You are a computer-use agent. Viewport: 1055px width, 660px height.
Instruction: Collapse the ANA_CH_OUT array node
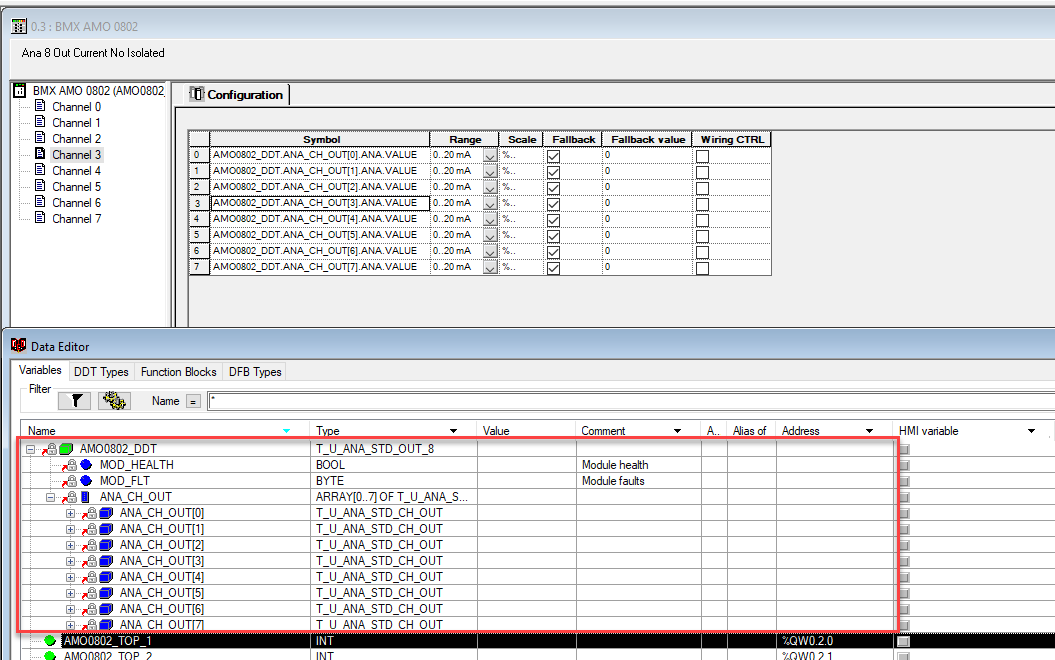50,497
